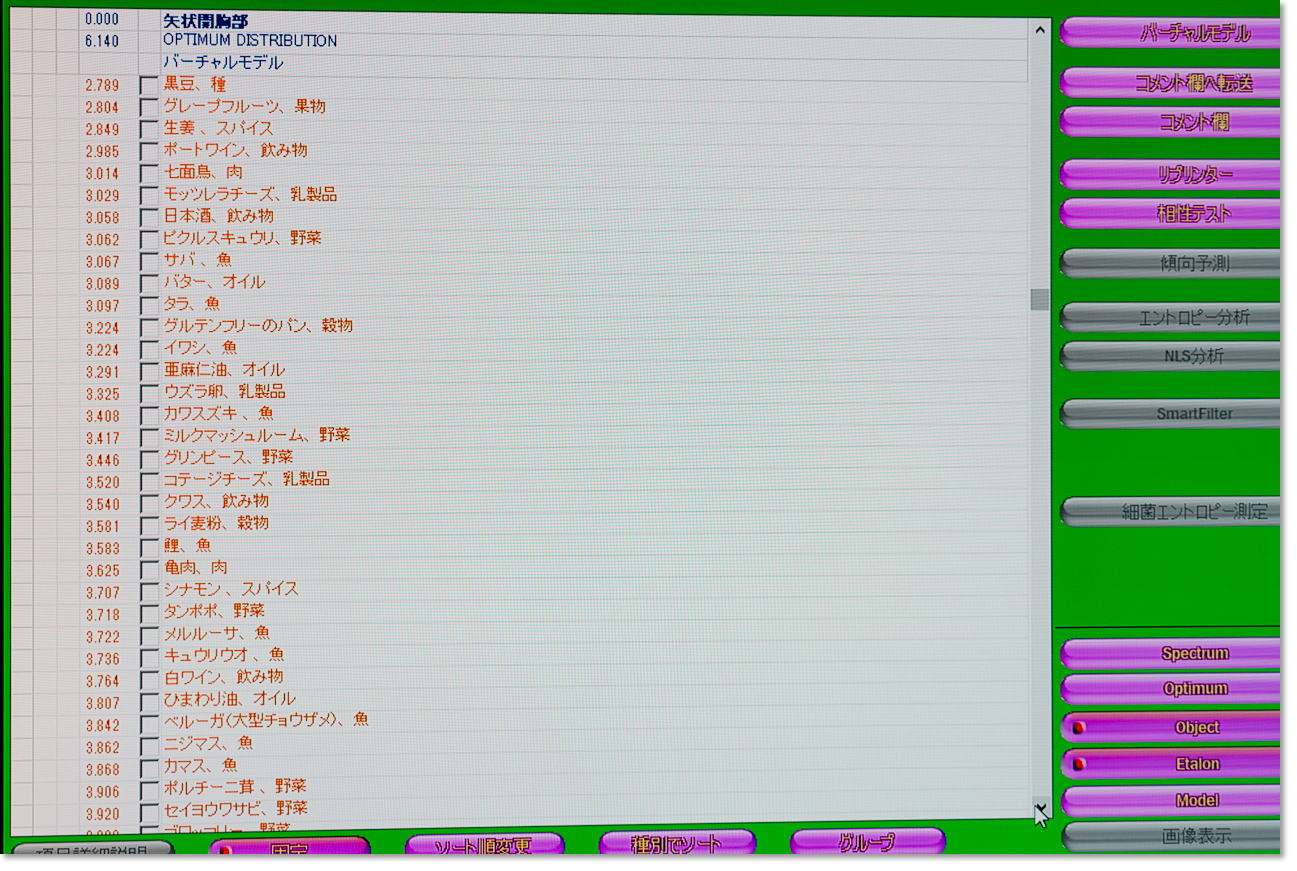This screenshot has width=1297, height=871.
Task: Click the ミルクマッシュルーム、野菜 entry
Action: [257, 435]
